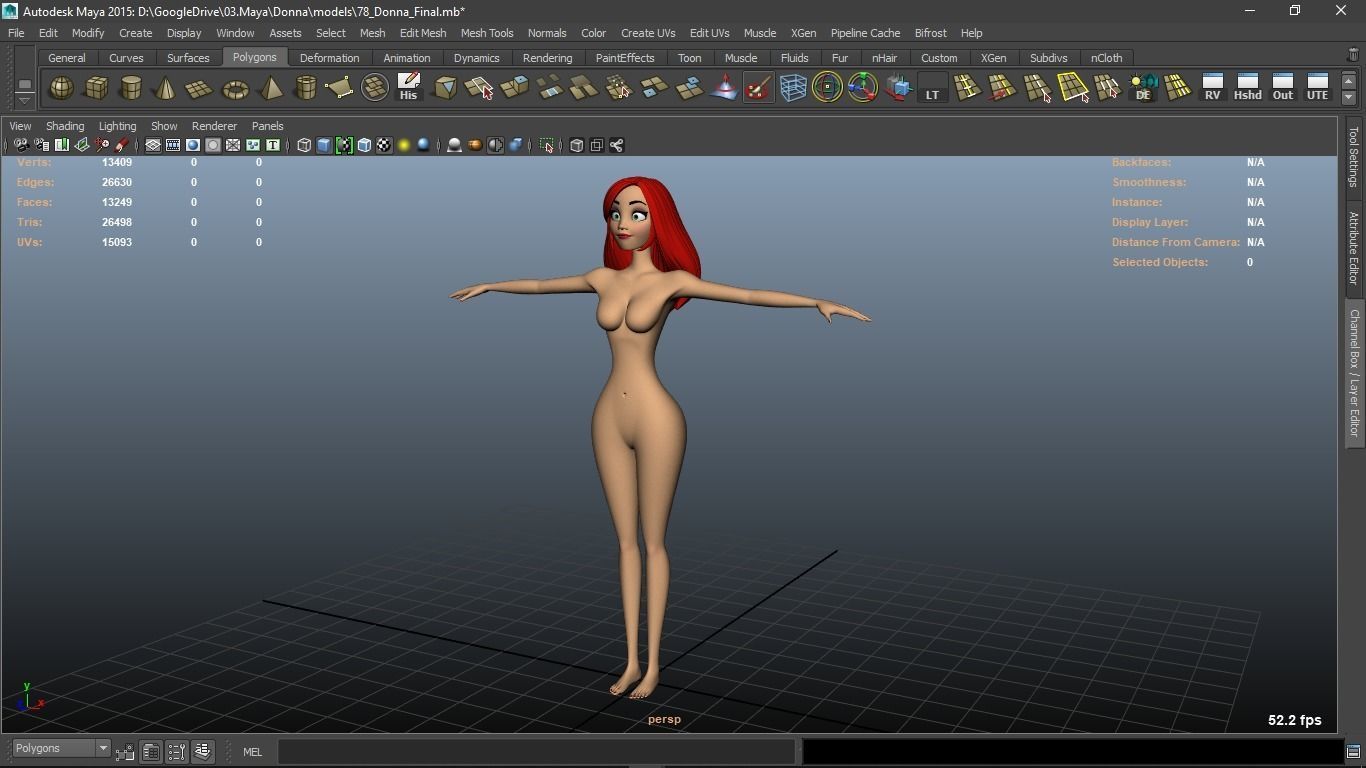Click in the MEL command input field
This screenshot has width=1366, height=768.
[x=537, y=751]
